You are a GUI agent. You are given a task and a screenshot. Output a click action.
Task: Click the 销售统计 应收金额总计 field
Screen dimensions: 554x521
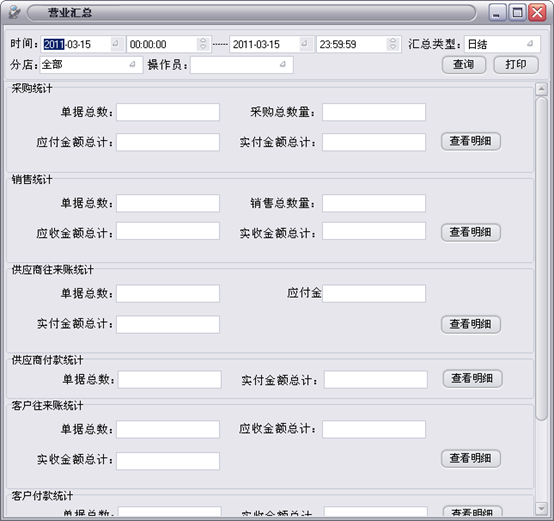[x=168, y=231]
